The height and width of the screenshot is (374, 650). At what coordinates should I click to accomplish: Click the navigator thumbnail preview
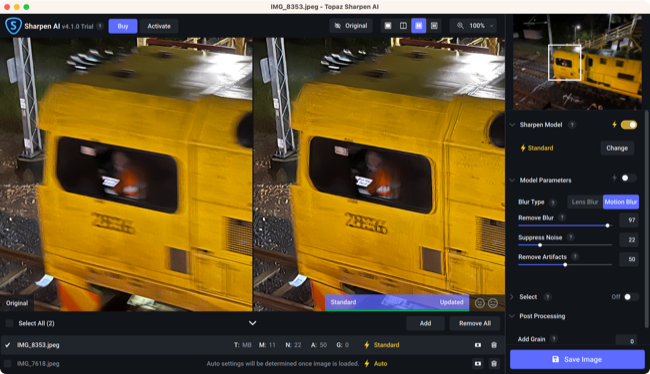click(577, 62)
